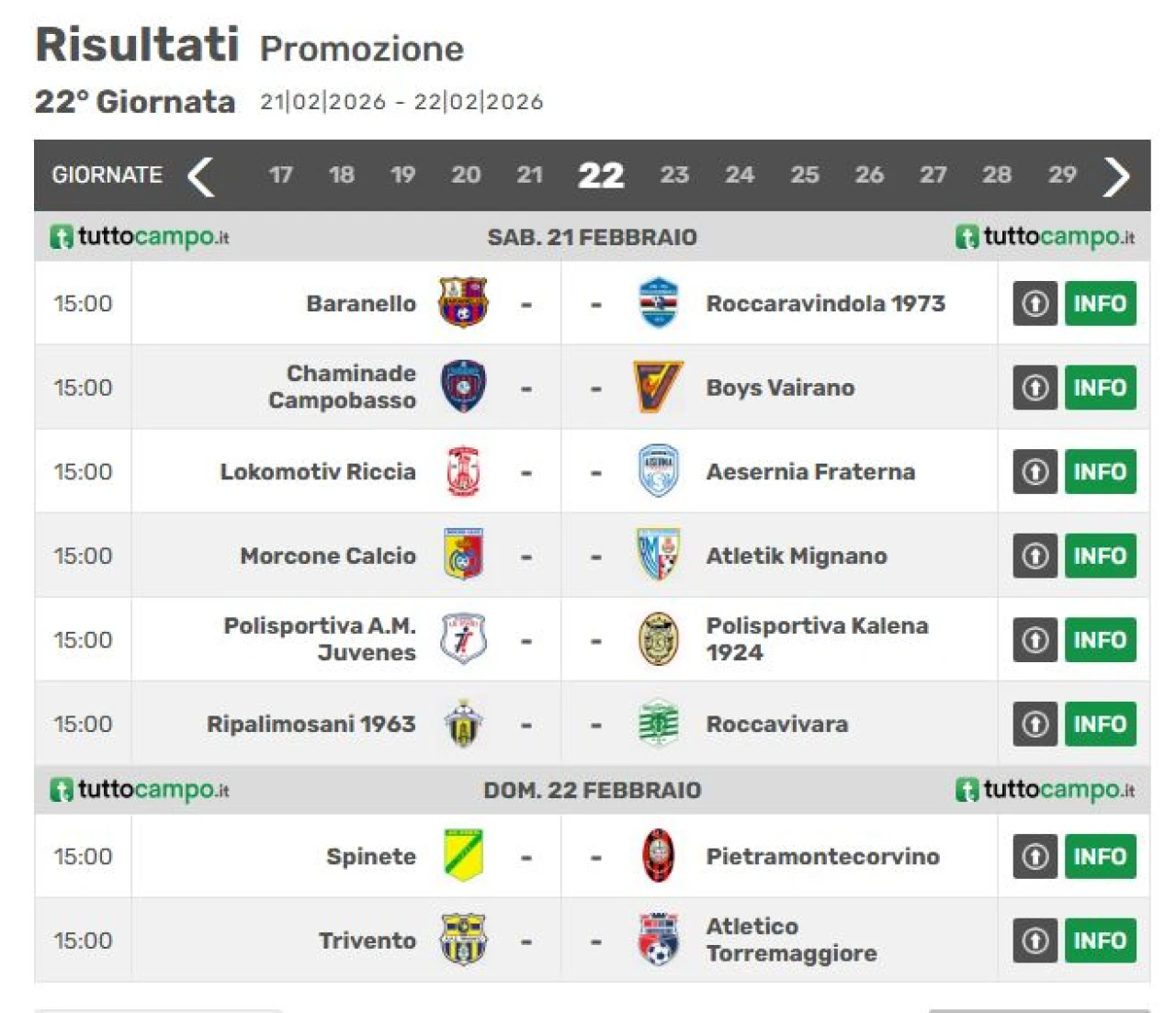Go to previous giornate with left chevron
The width and height of the screenshot is (1176, 1013).
point(201,175)
